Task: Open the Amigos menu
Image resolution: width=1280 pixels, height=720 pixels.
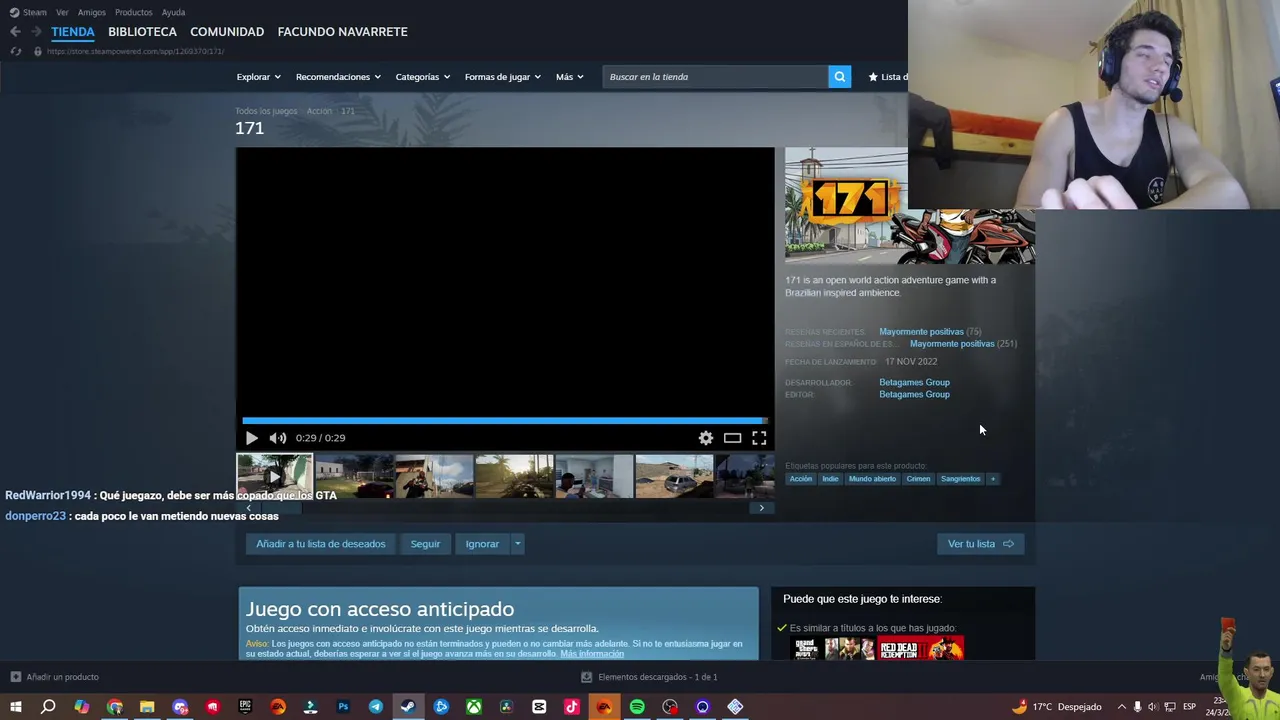Action: [x=92, y=12]
